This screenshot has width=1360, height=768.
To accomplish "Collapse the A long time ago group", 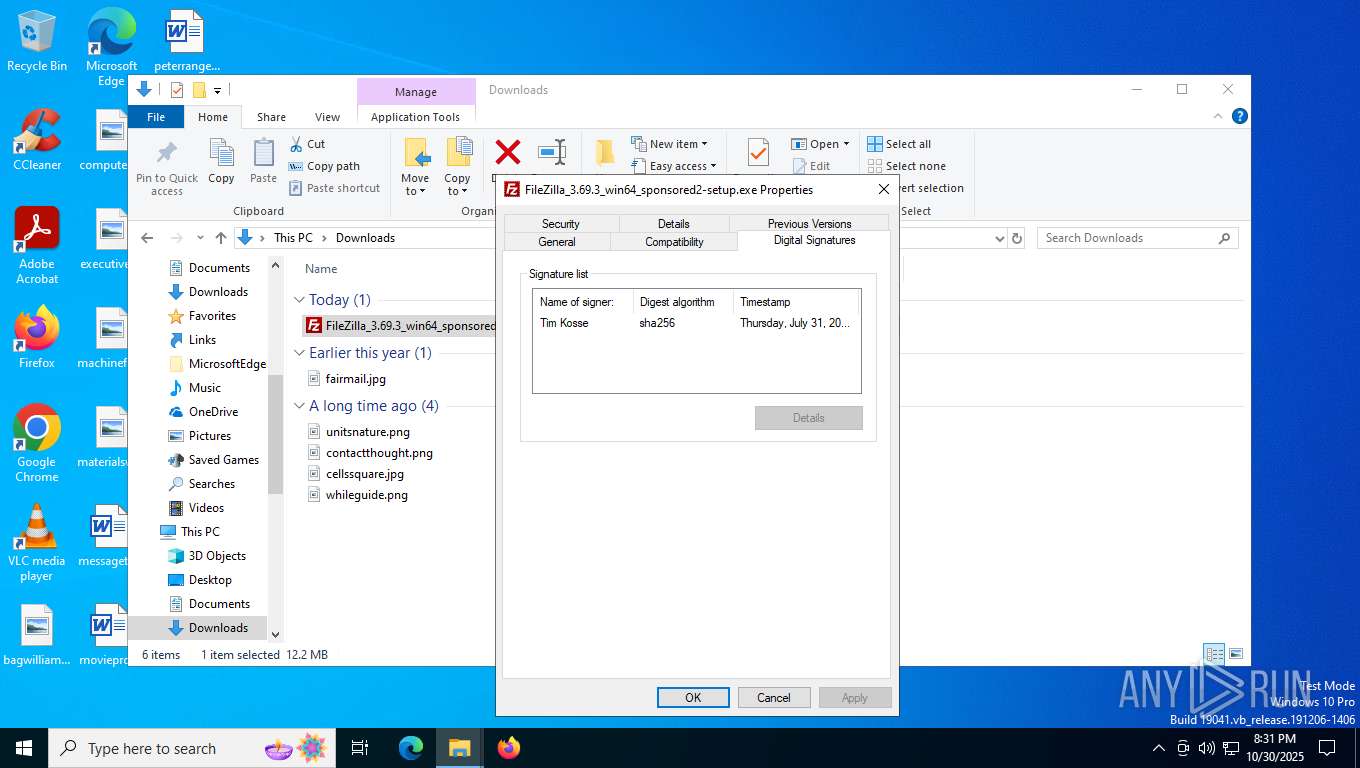I will [300, 406].
